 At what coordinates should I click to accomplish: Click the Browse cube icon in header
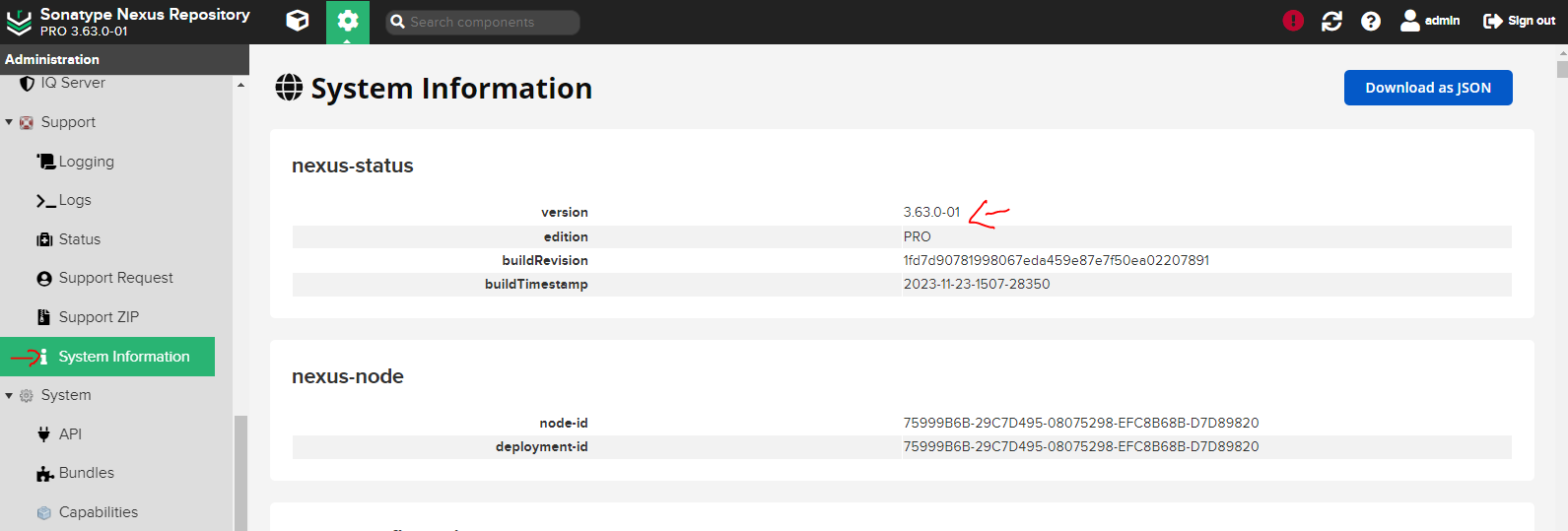click(x=297, y=21)
